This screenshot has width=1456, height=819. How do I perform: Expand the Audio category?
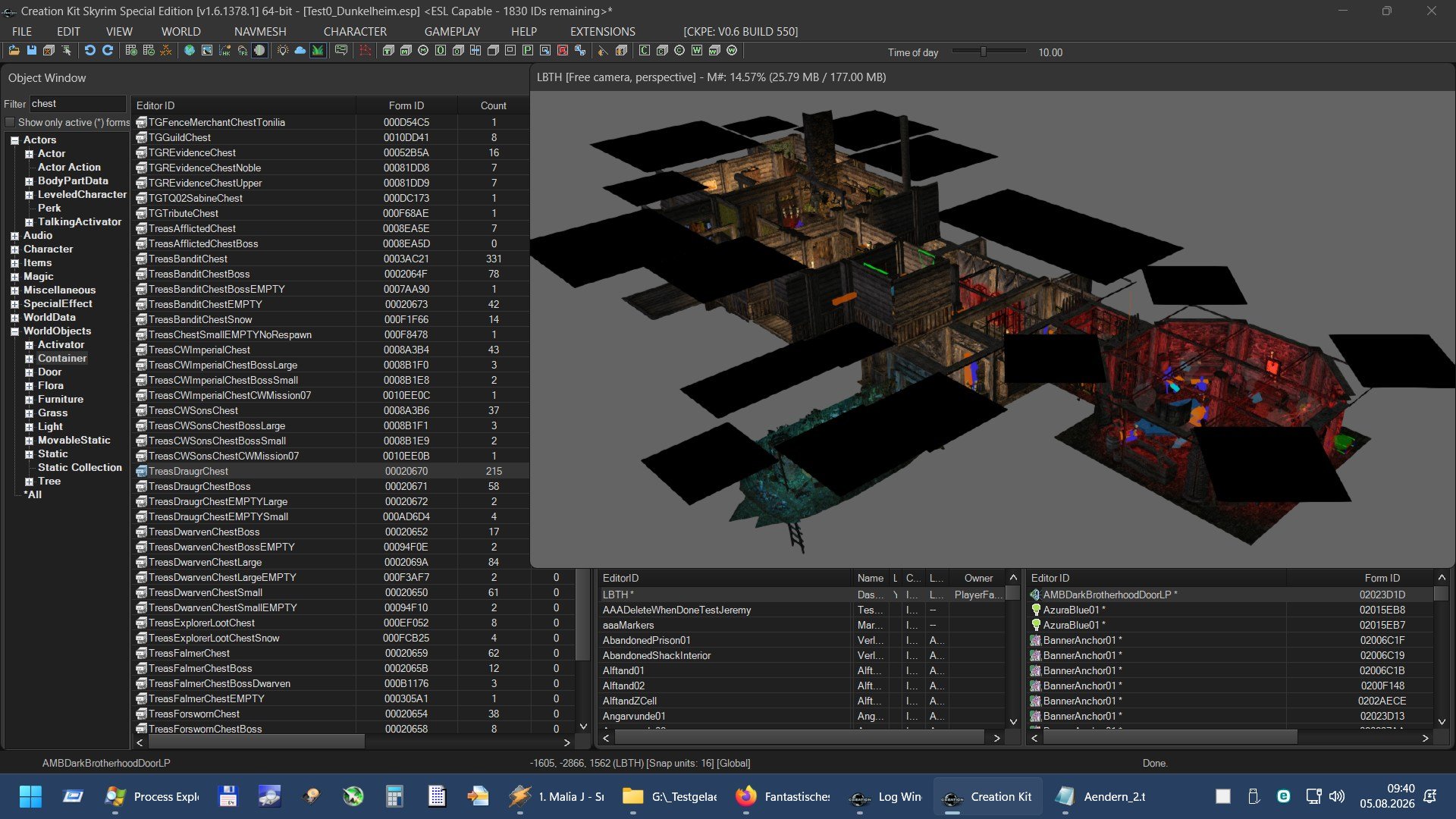[14, 236]
